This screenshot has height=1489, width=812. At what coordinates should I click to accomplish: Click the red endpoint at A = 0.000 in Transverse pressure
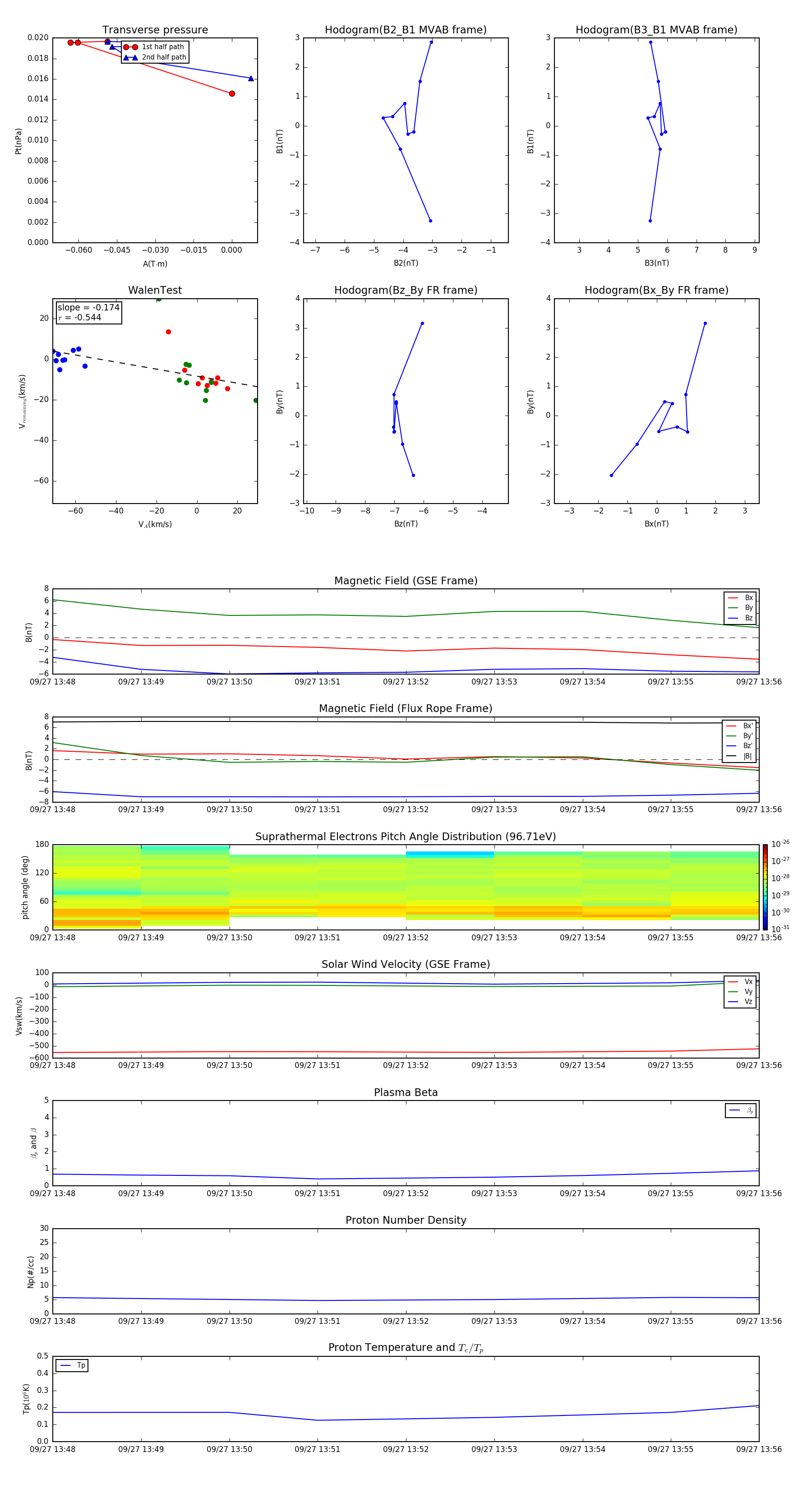(232, 94)
